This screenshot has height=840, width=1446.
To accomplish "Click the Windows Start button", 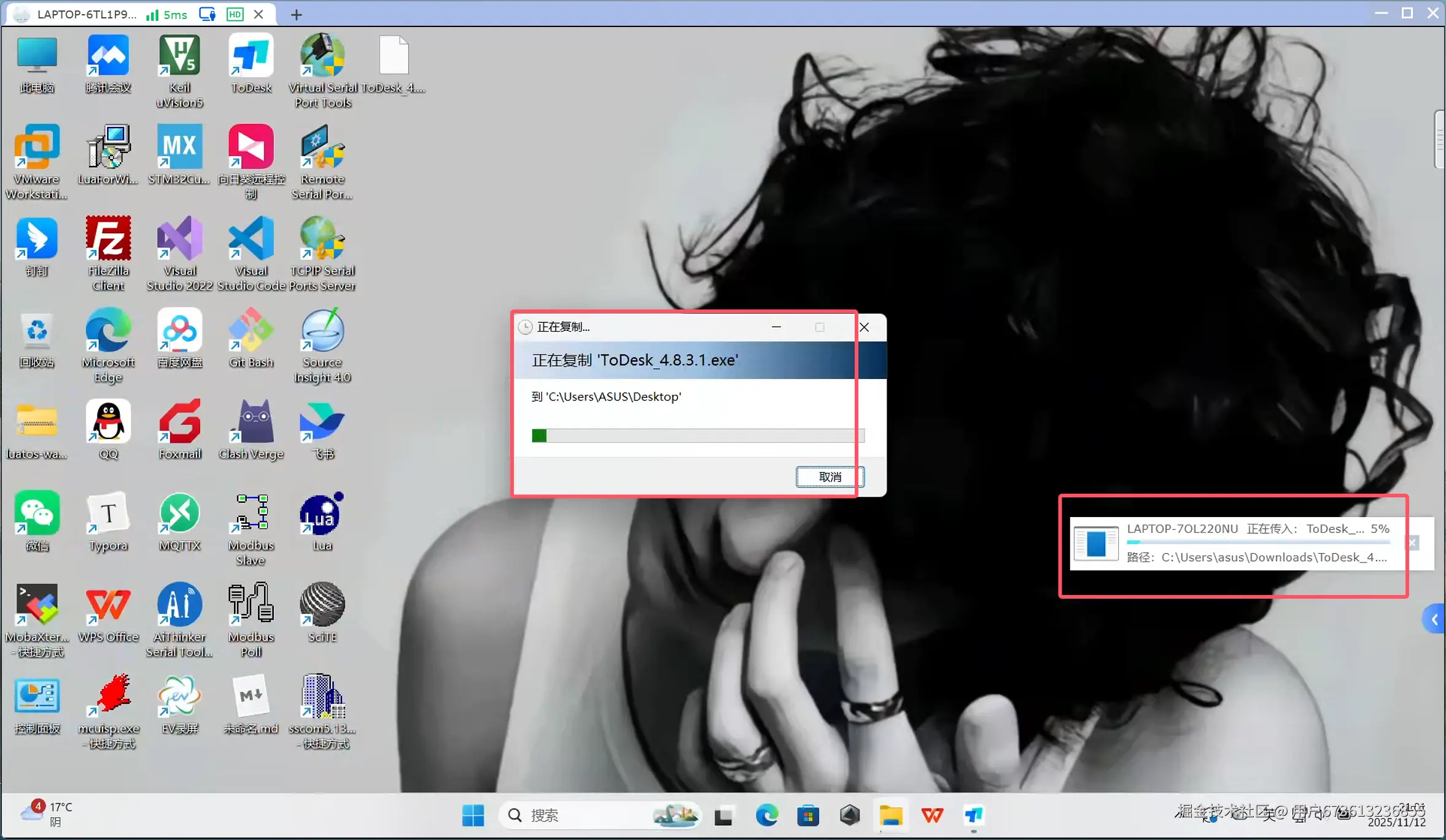I will point(473,815).
